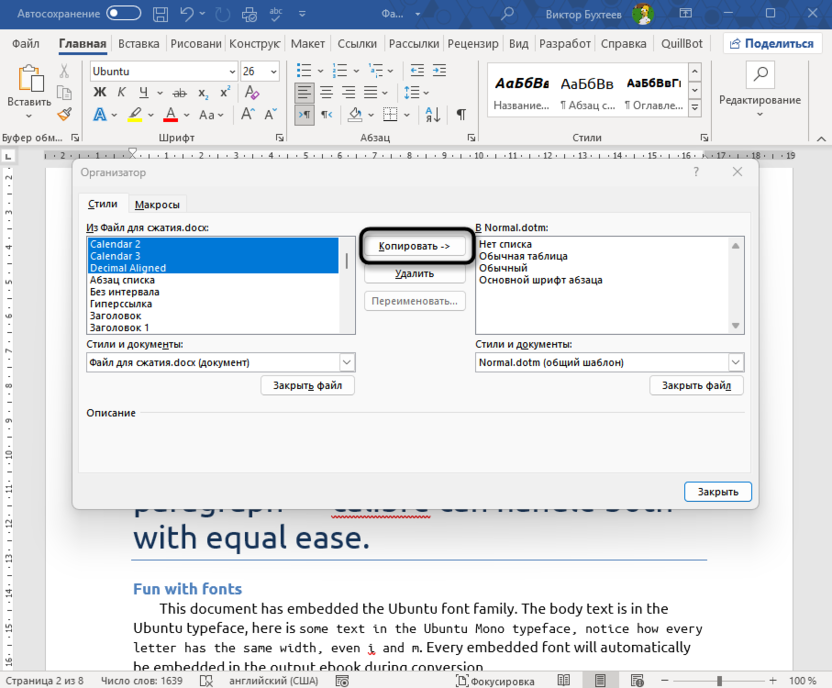Center-align text using the ribbon icon

[328, 92]
